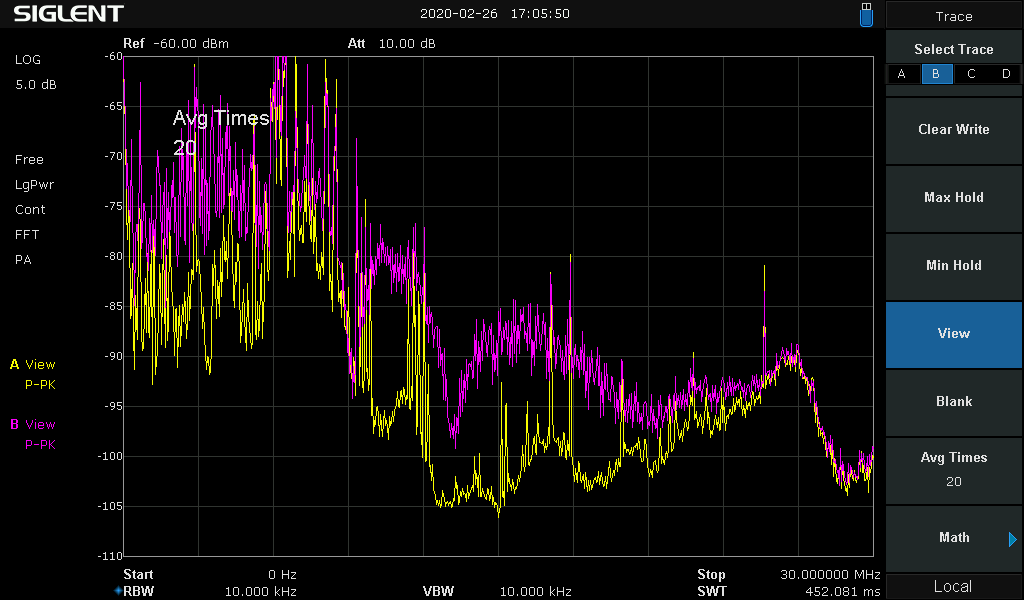Click the yellow trace A View indicator
Screen dimensions: 1024x600
[x=33, y=365]
